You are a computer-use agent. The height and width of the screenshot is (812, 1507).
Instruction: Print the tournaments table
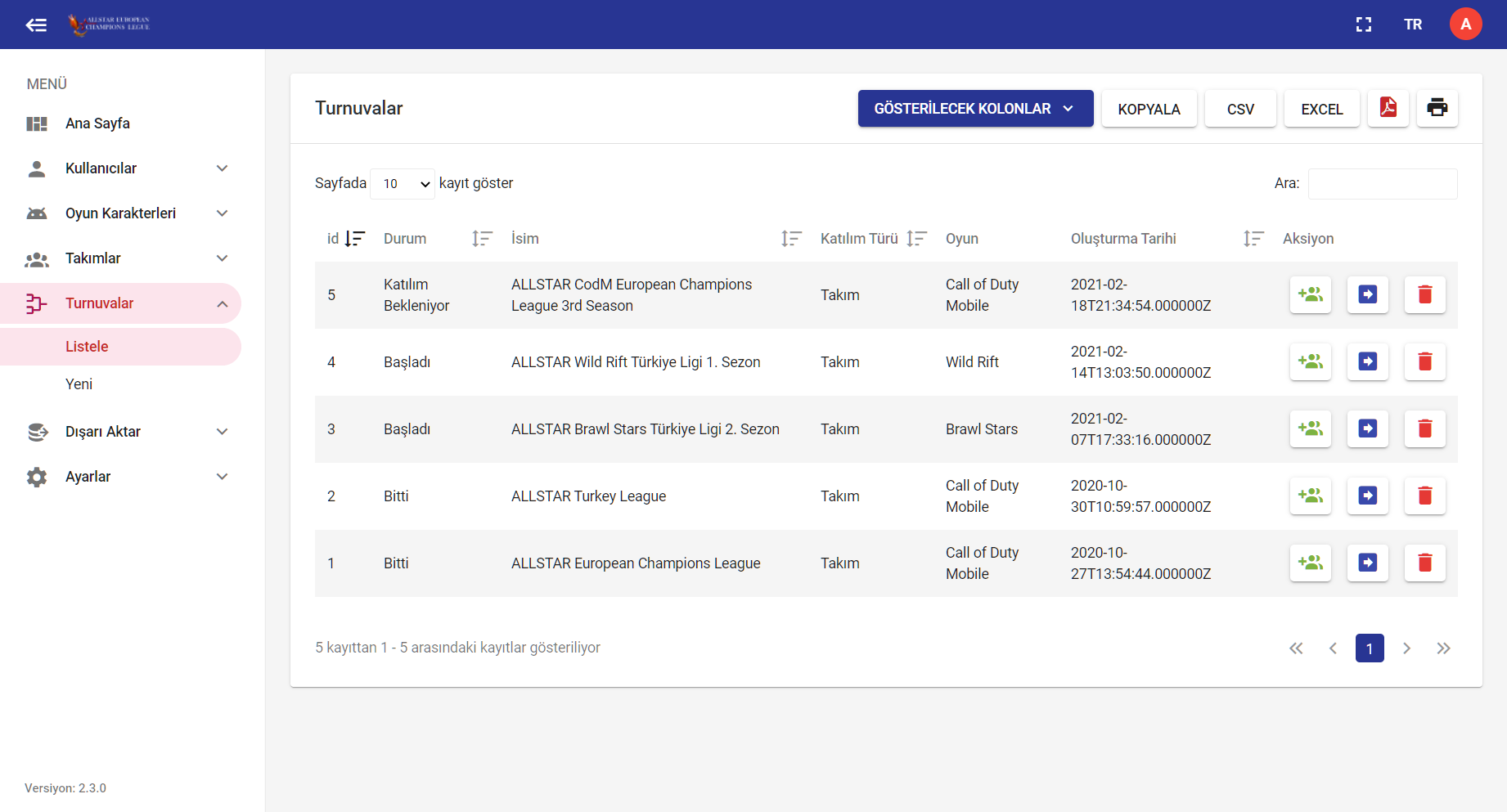[1437, 108]
